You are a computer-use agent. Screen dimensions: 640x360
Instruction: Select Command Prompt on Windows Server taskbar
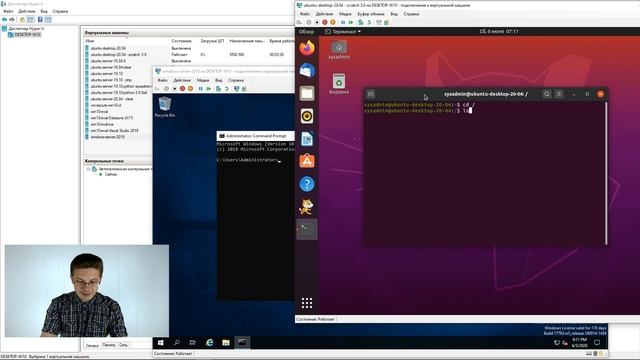coord(242,343)
